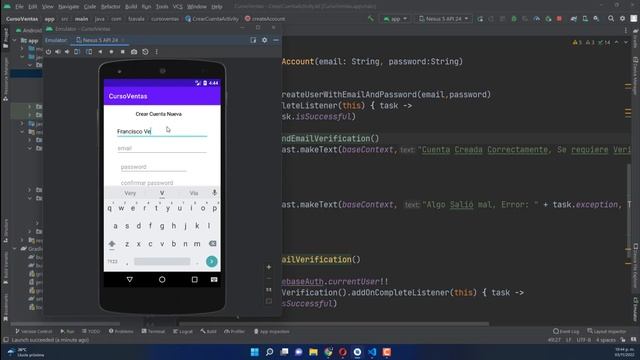Open the Build menu

tap(131, 7)
